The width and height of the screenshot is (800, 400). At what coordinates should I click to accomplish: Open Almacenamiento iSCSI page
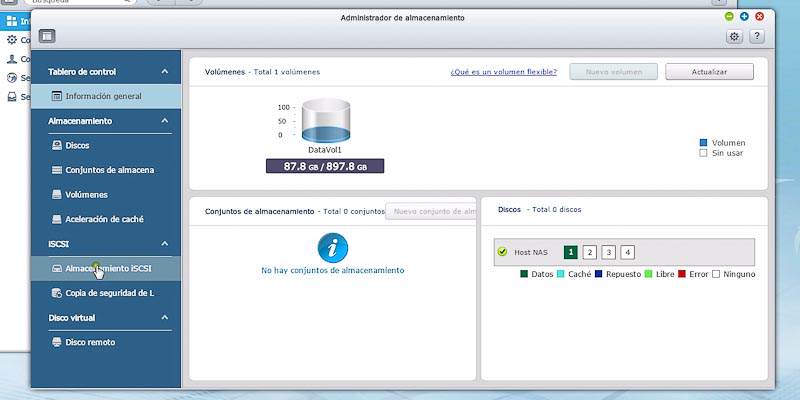click(x=106, y=268)
